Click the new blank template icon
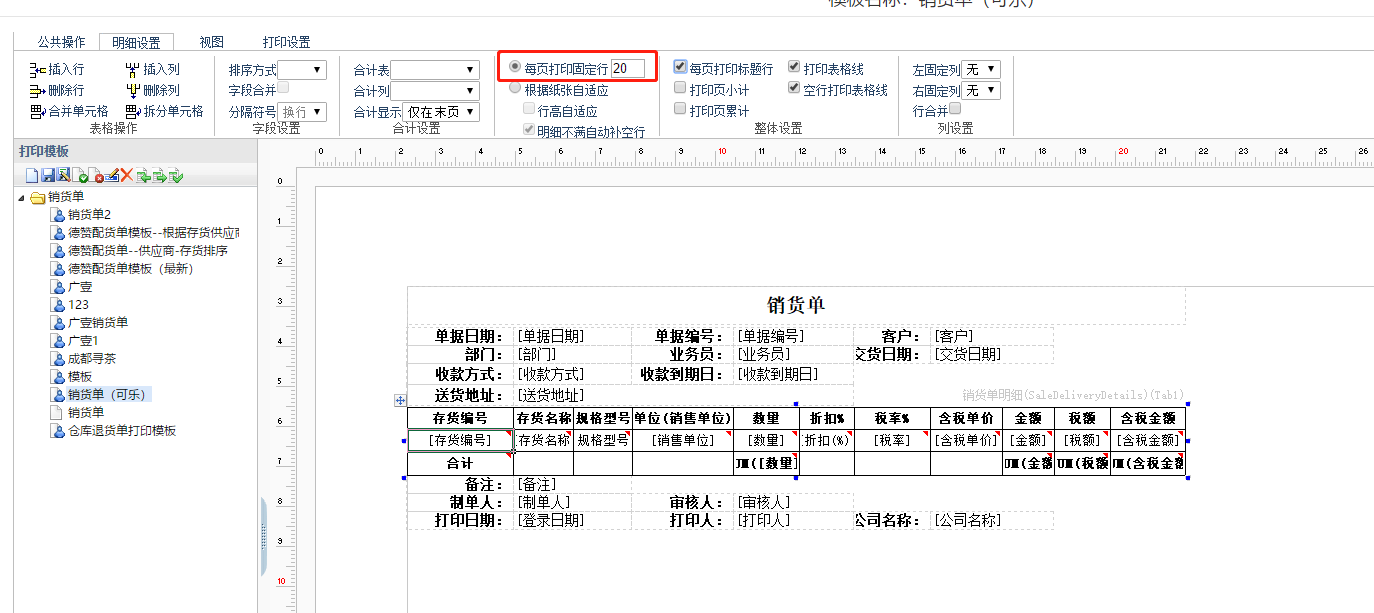This screenshot has width=1374, height=613. [x=31, y=176]
